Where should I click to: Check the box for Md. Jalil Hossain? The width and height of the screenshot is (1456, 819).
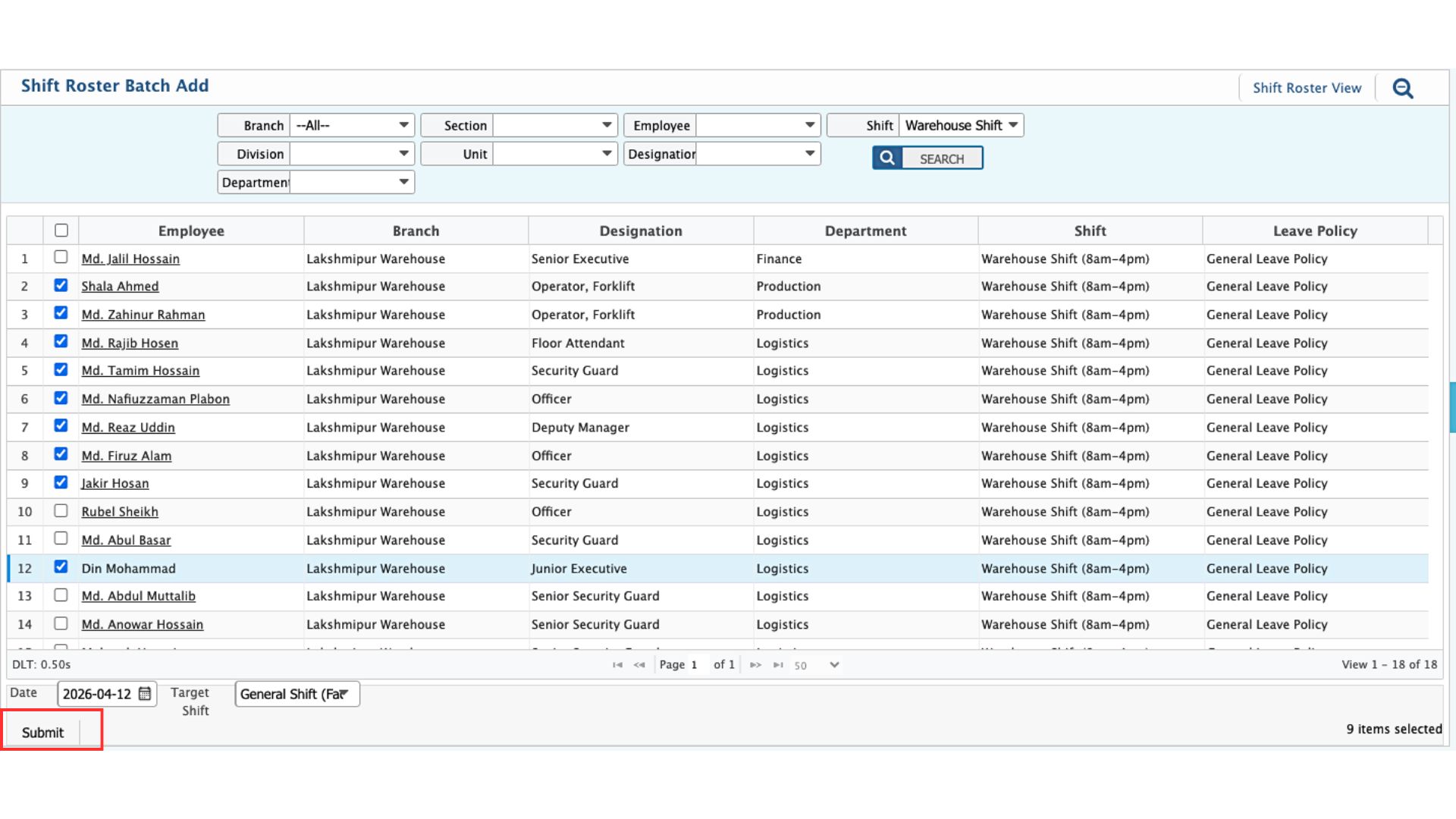coord(61,257)
